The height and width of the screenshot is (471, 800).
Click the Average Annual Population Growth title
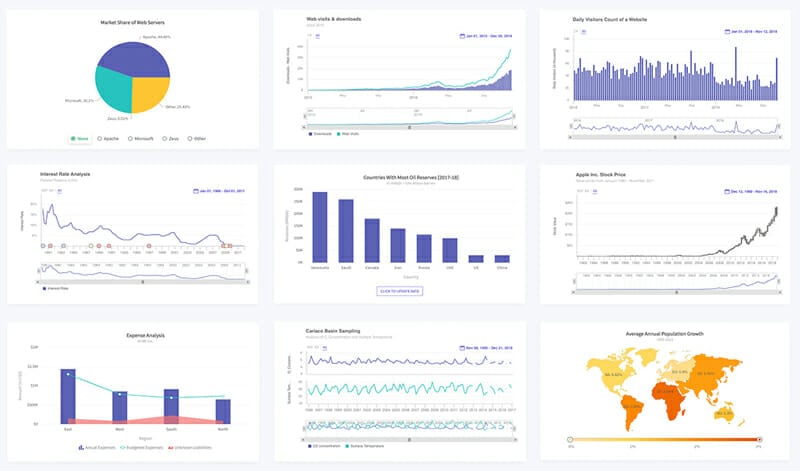pyautogui.click(x=664, y=334)
